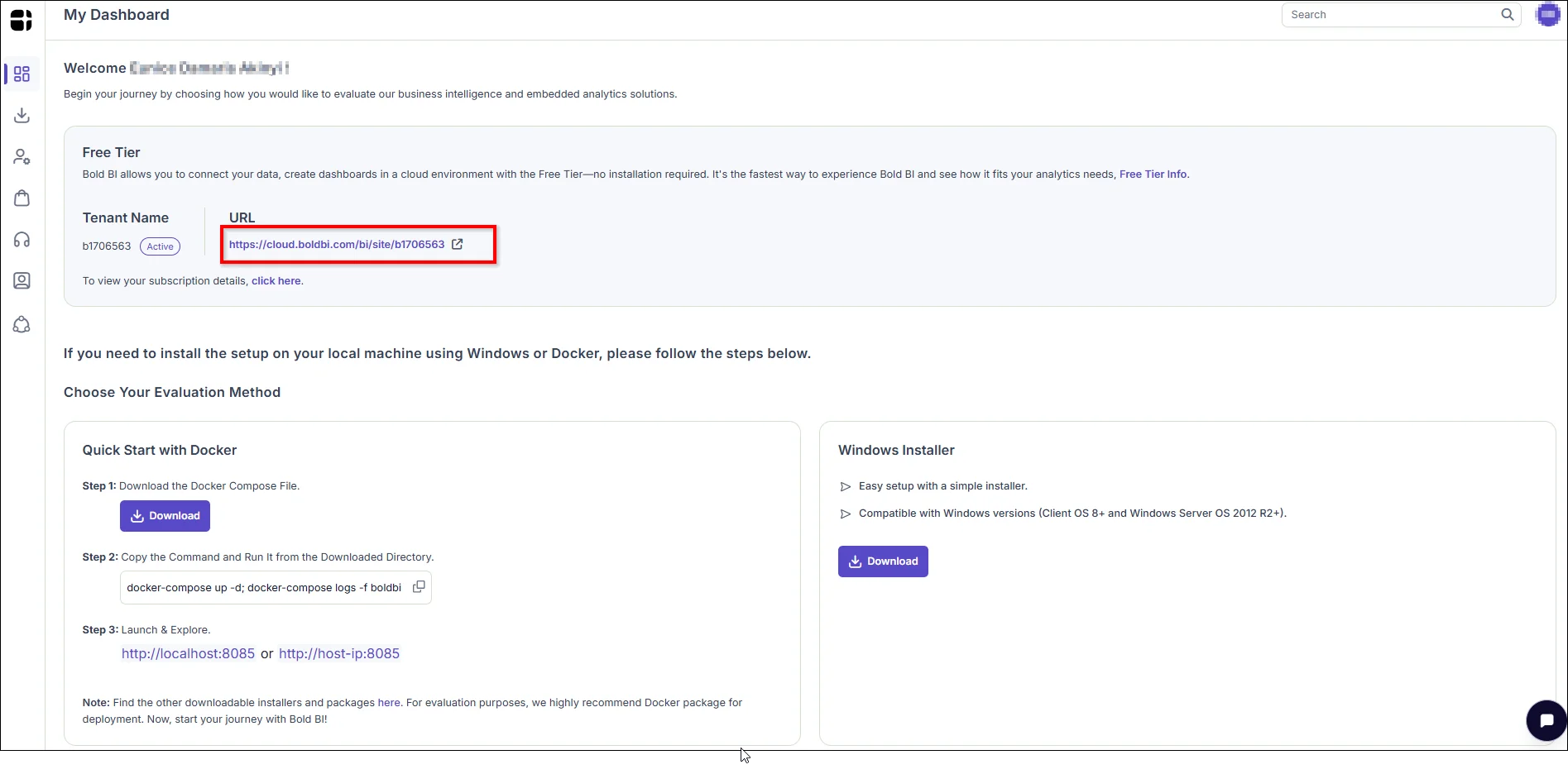Image resolution: width=1568 pixels, height=774 pixels.
Task: Click the Active tenant status badge
Action: pyautogui.click(x=161, y=246)
